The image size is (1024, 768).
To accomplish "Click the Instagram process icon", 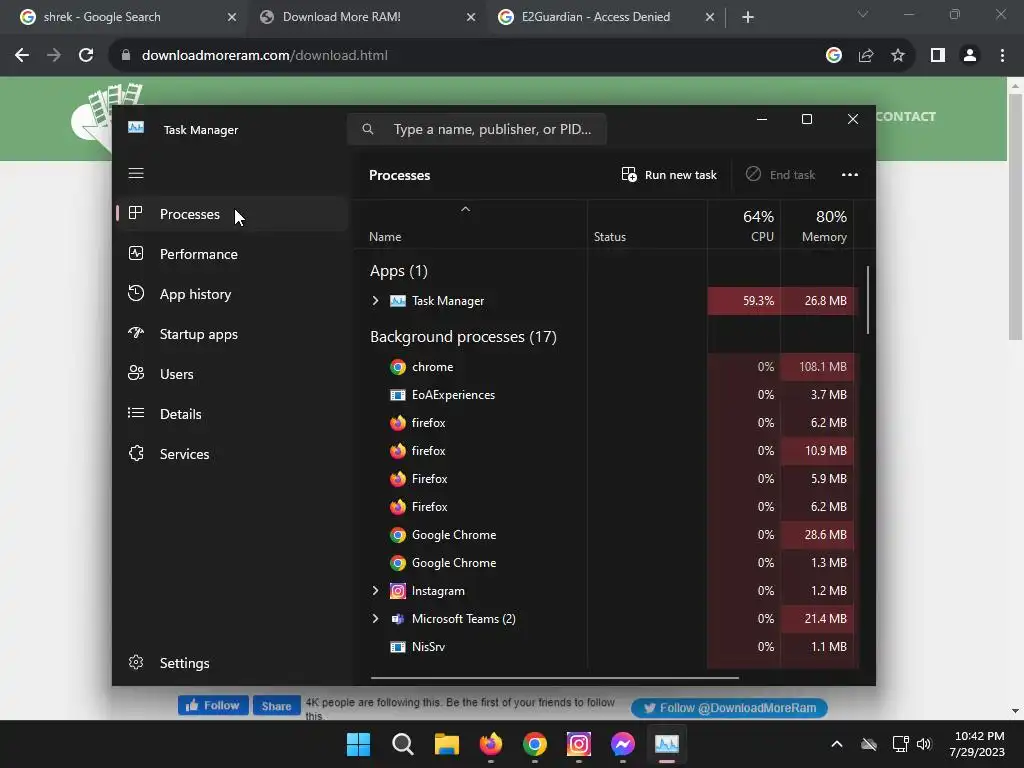I will click(398, 591).
